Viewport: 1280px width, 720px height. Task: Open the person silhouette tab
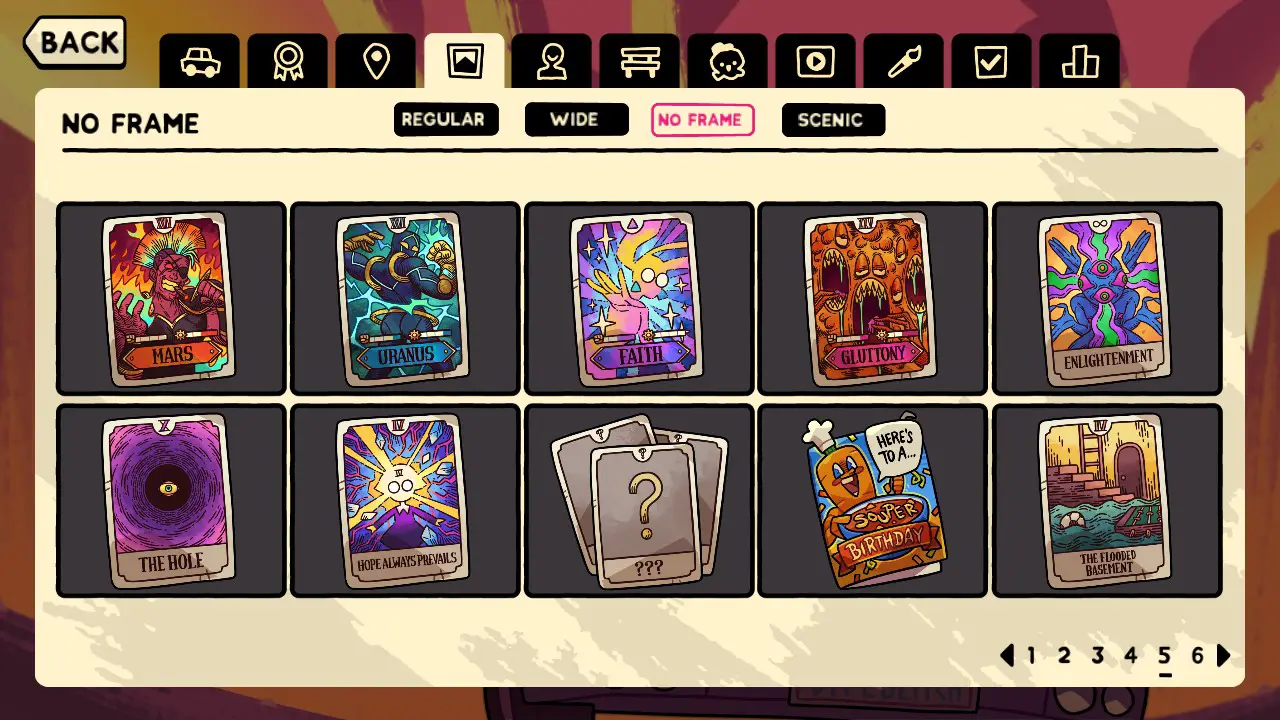(552, 62)
